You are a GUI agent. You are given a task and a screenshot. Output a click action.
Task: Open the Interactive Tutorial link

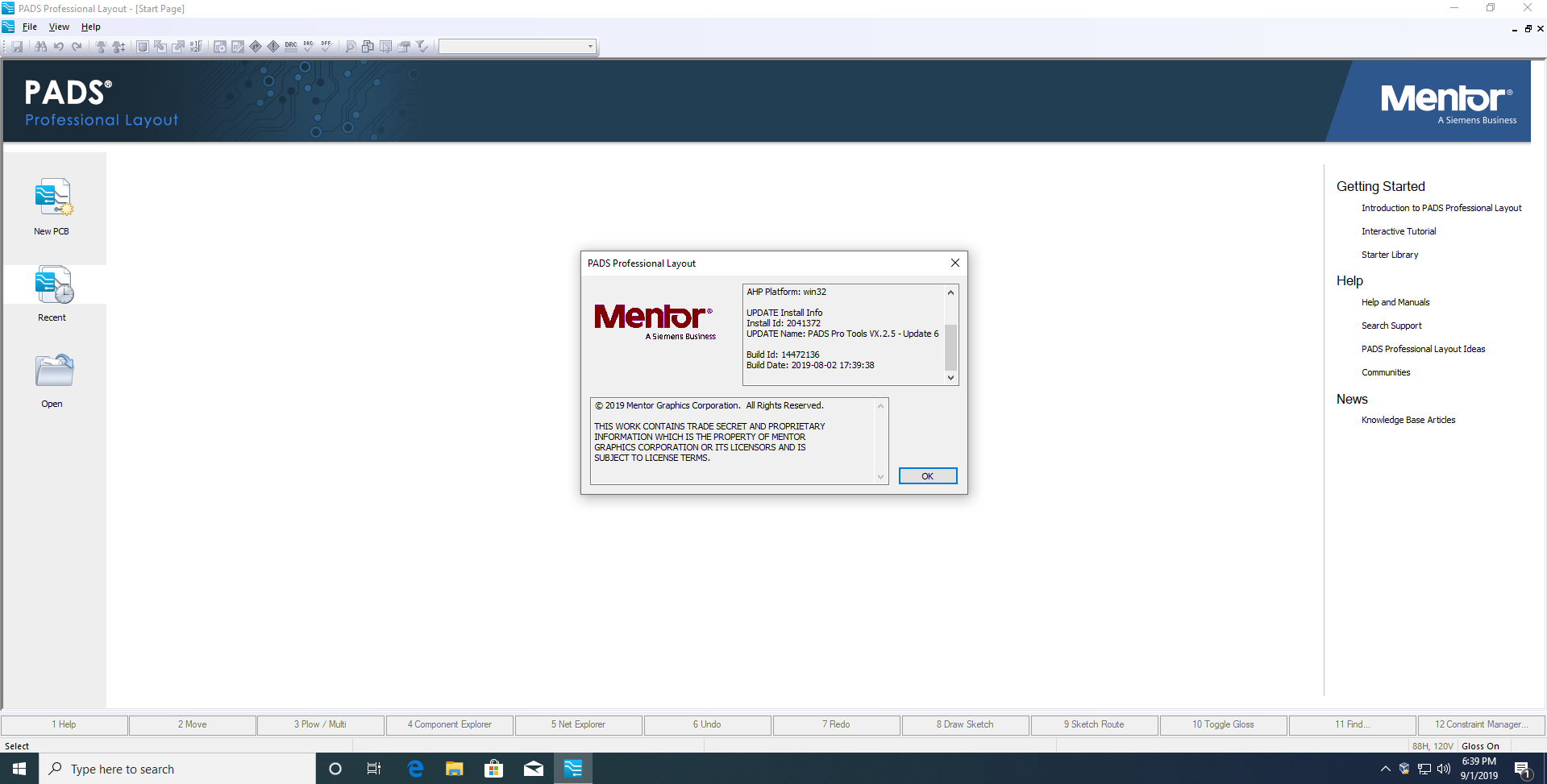point(1399,231)
